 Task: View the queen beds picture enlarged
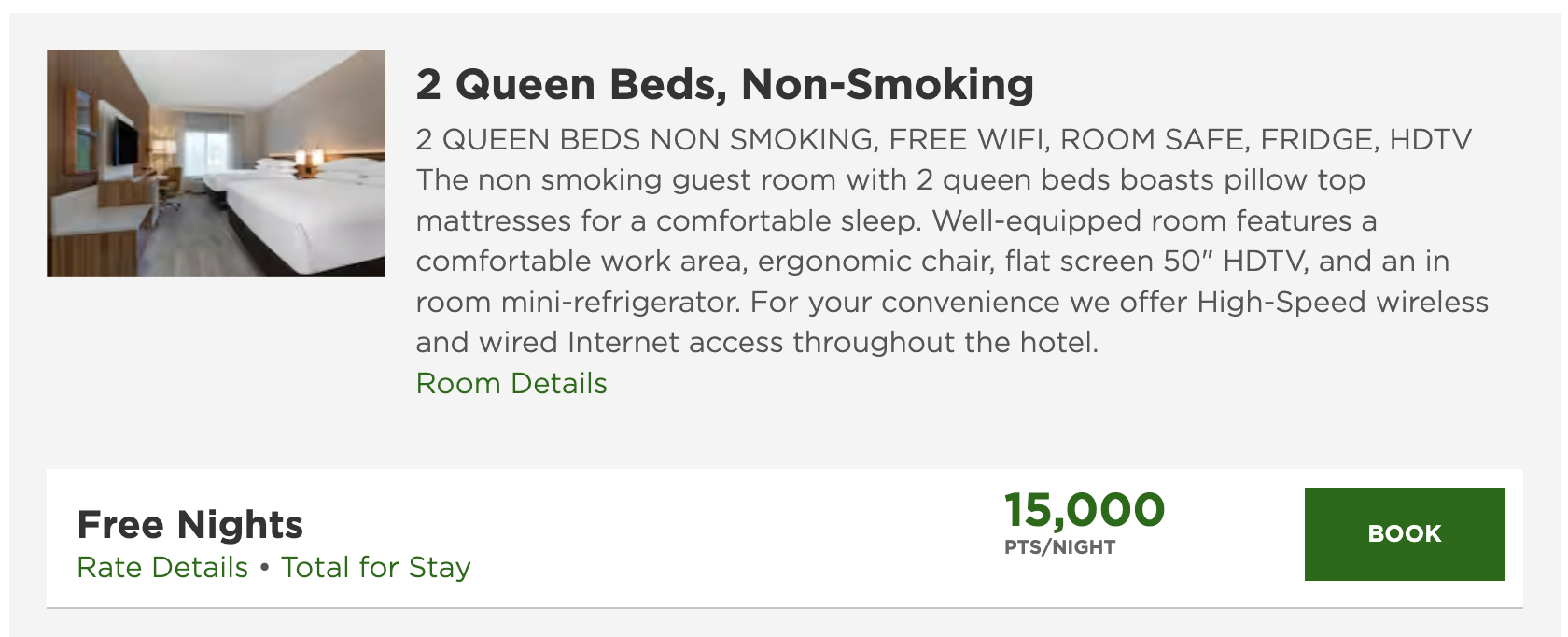tap(216, 163)
